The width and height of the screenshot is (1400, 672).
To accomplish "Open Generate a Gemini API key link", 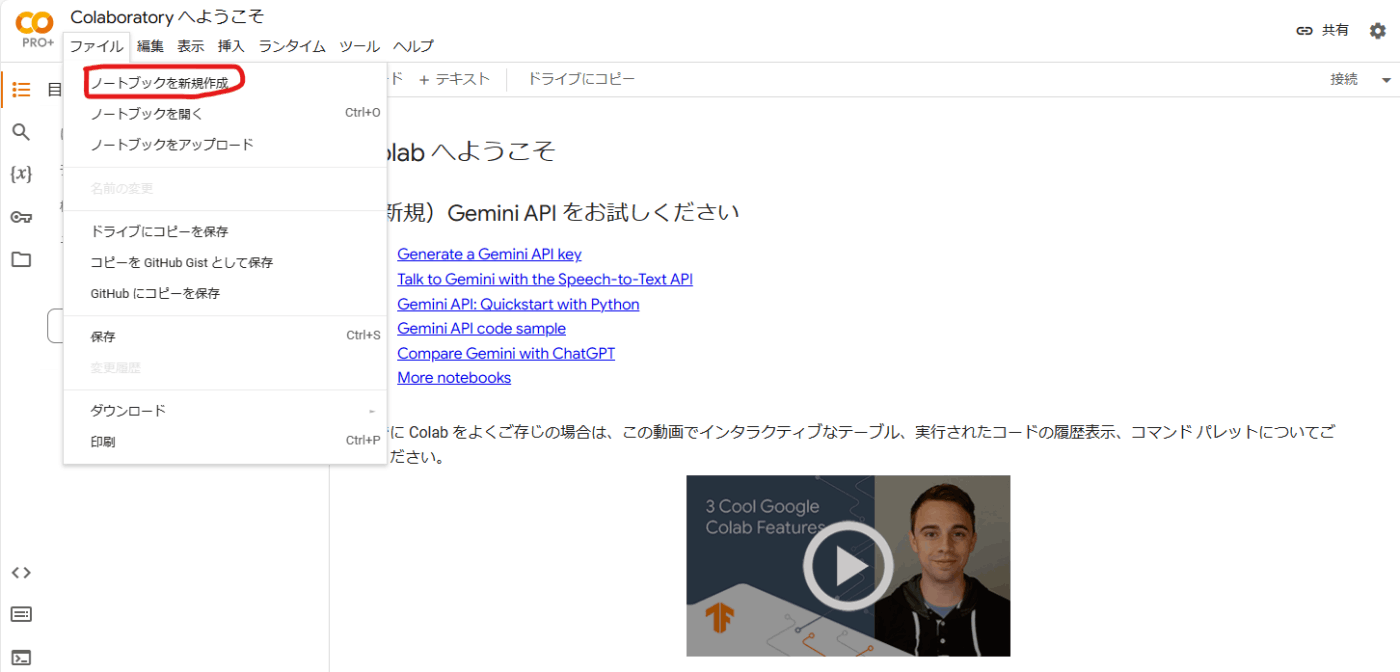I will pos(489,254).
